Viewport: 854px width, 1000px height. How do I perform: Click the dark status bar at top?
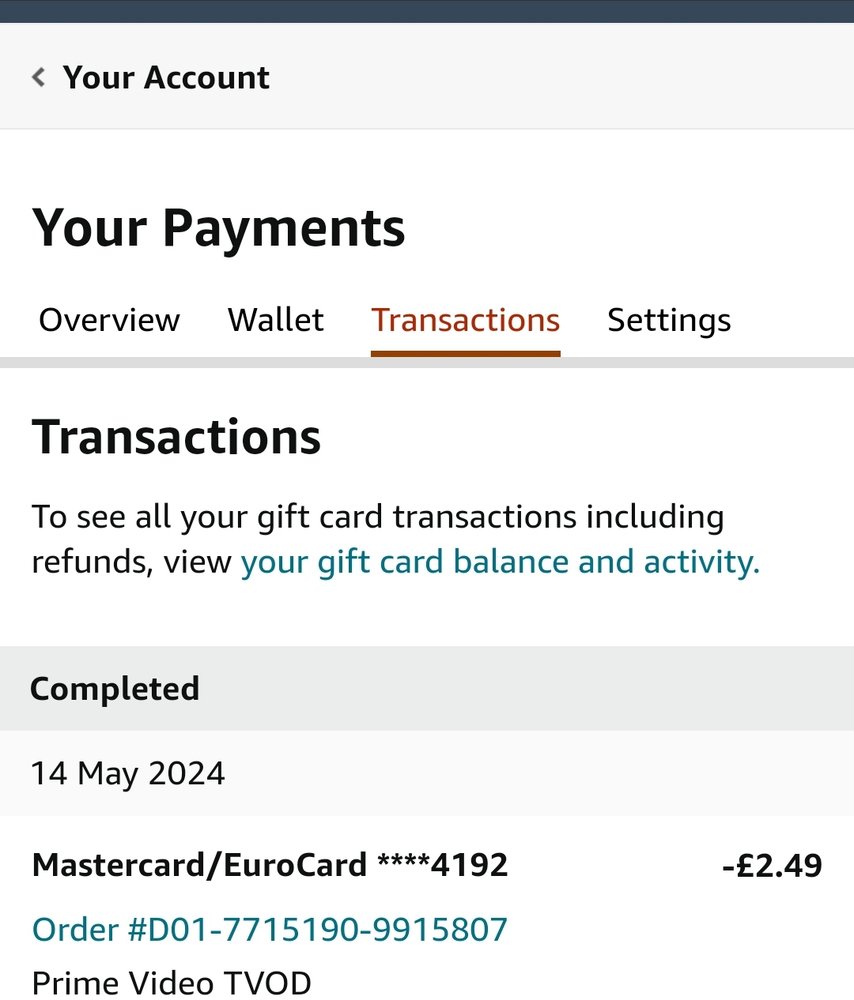427,11
